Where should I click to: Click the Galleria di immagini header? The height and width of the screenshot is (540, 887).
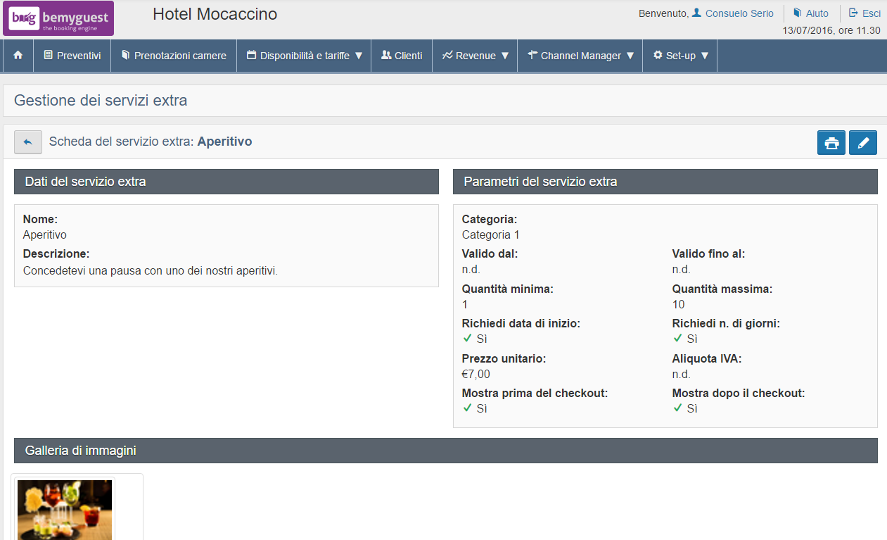click(446, 451)
